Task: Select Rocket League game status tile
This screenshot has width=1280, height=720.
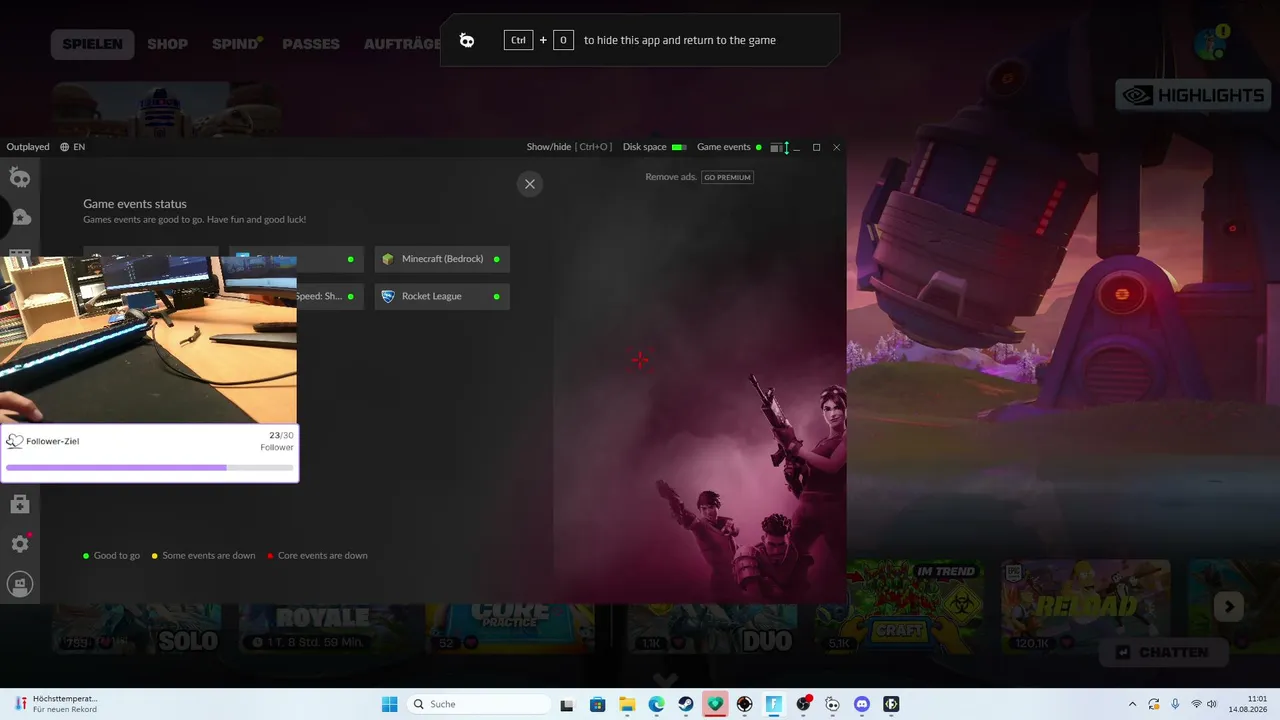Action: pos(442,296)
